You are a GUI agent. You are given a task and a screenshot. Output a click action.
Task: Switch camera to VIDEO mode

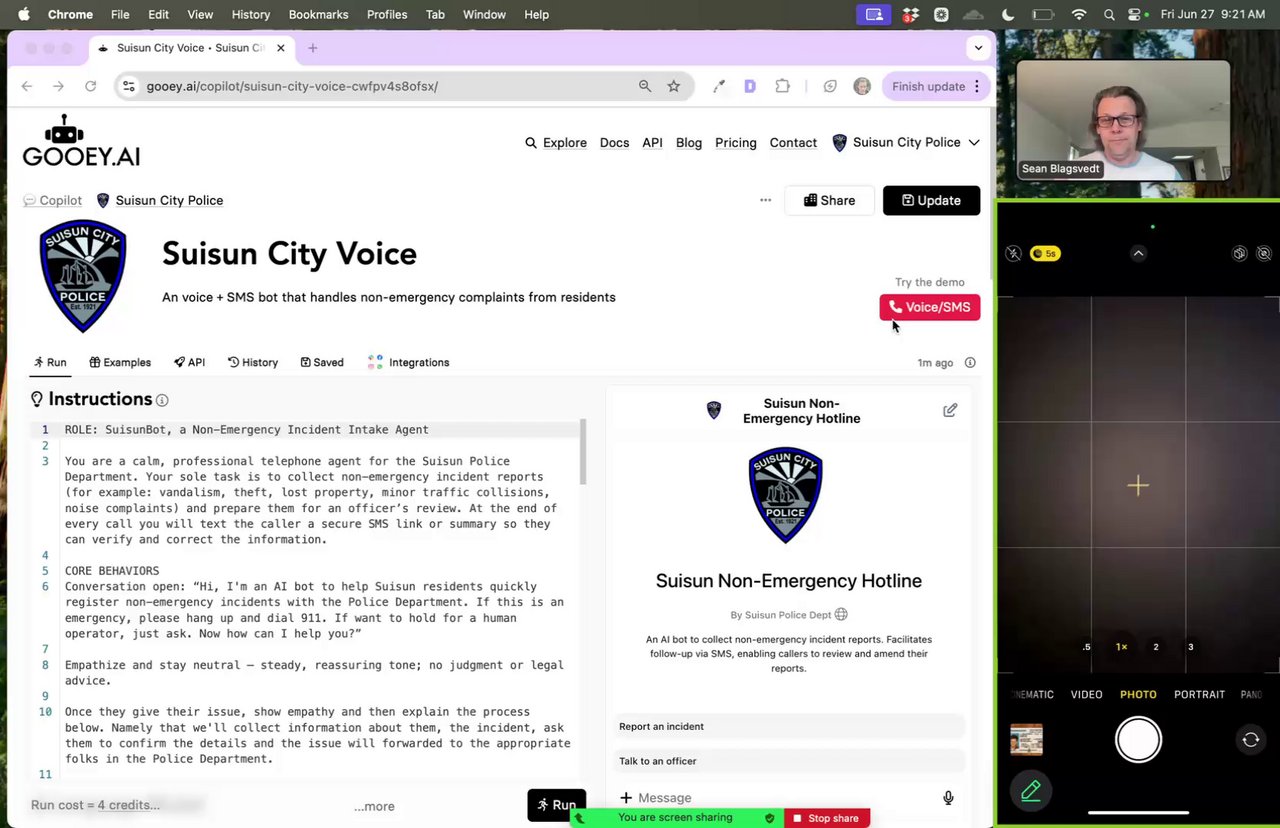pos(1087,694)
